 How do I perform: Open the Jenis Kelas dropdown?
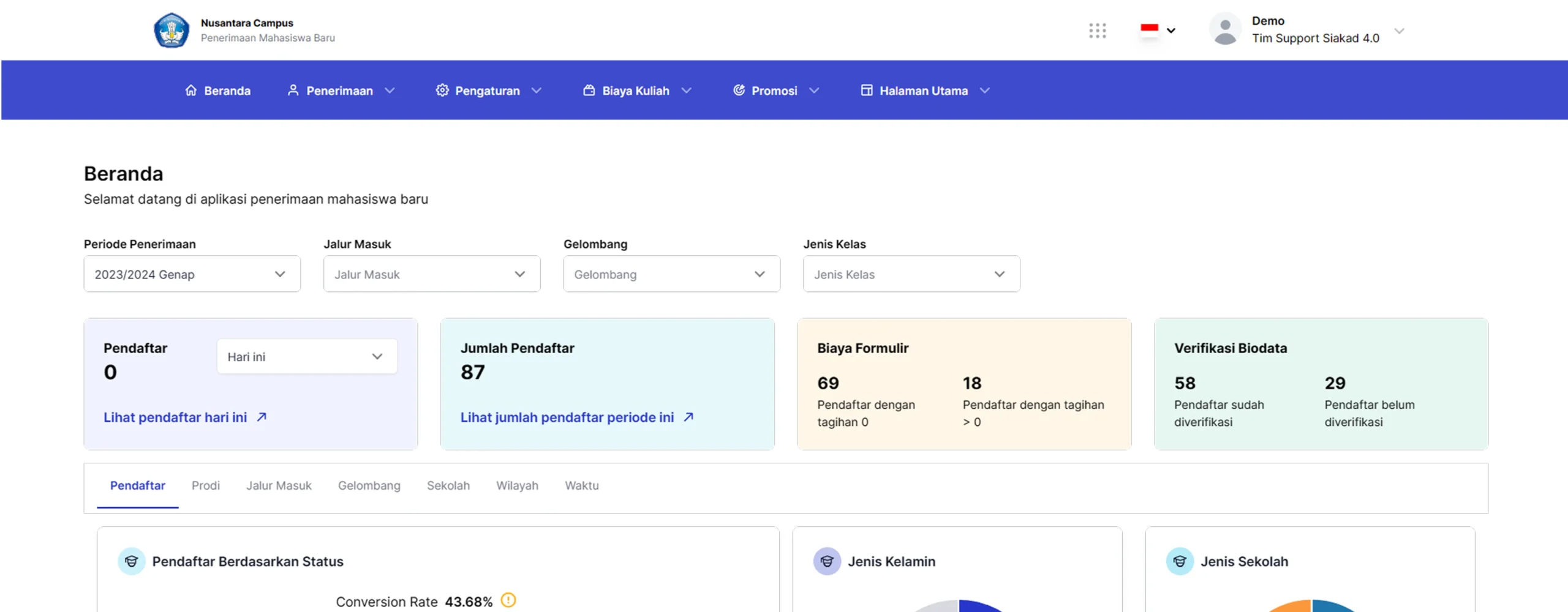(x=911, y=274)
